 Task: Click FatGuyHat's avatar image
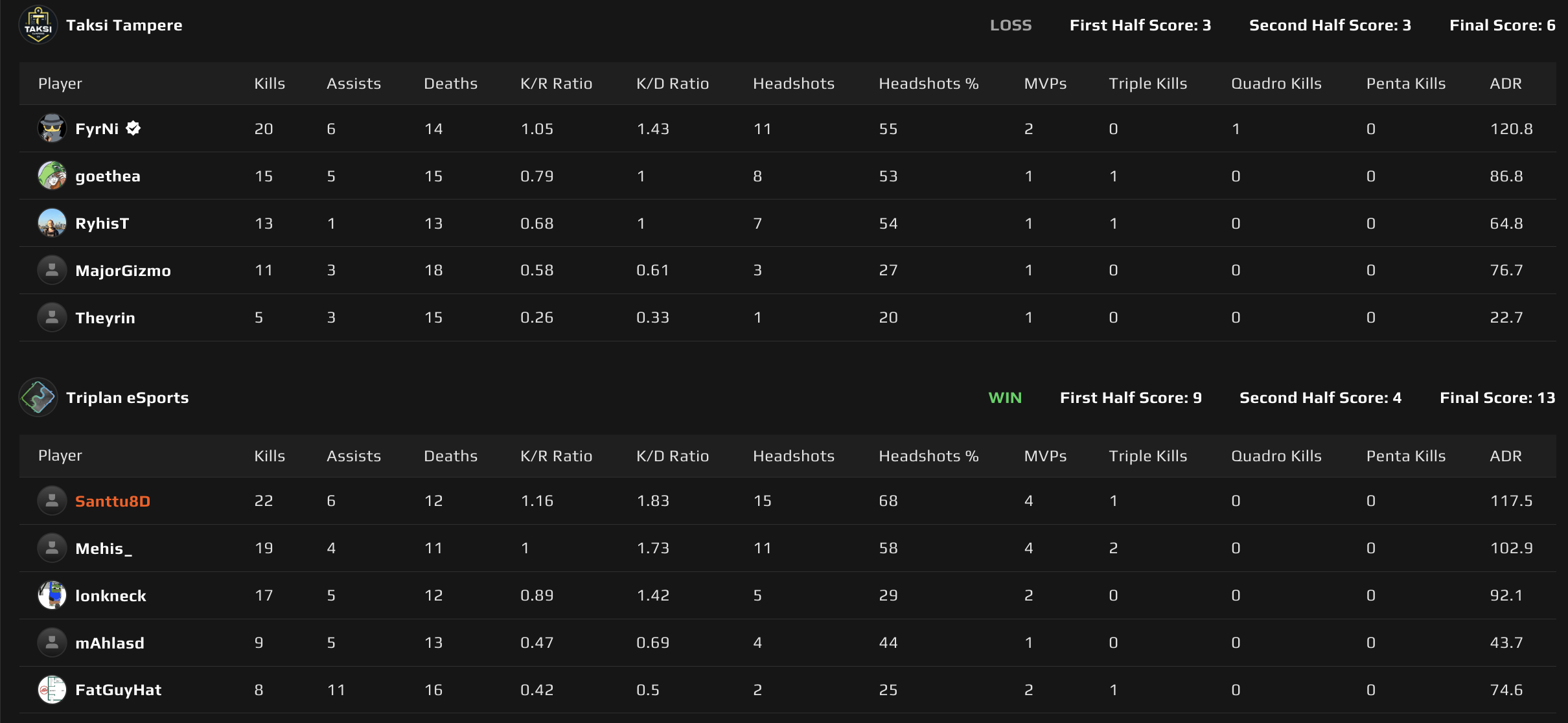coord(52,689)
